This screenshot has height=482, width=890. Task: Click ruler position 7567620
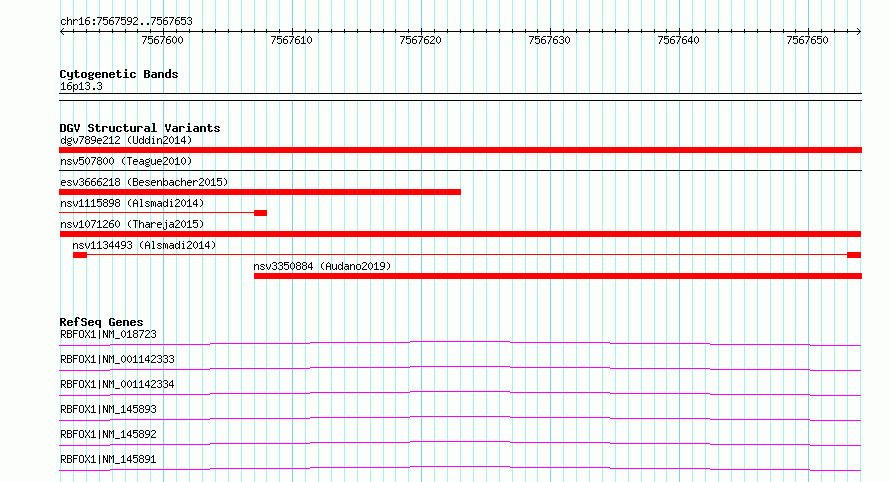(420, 40)
